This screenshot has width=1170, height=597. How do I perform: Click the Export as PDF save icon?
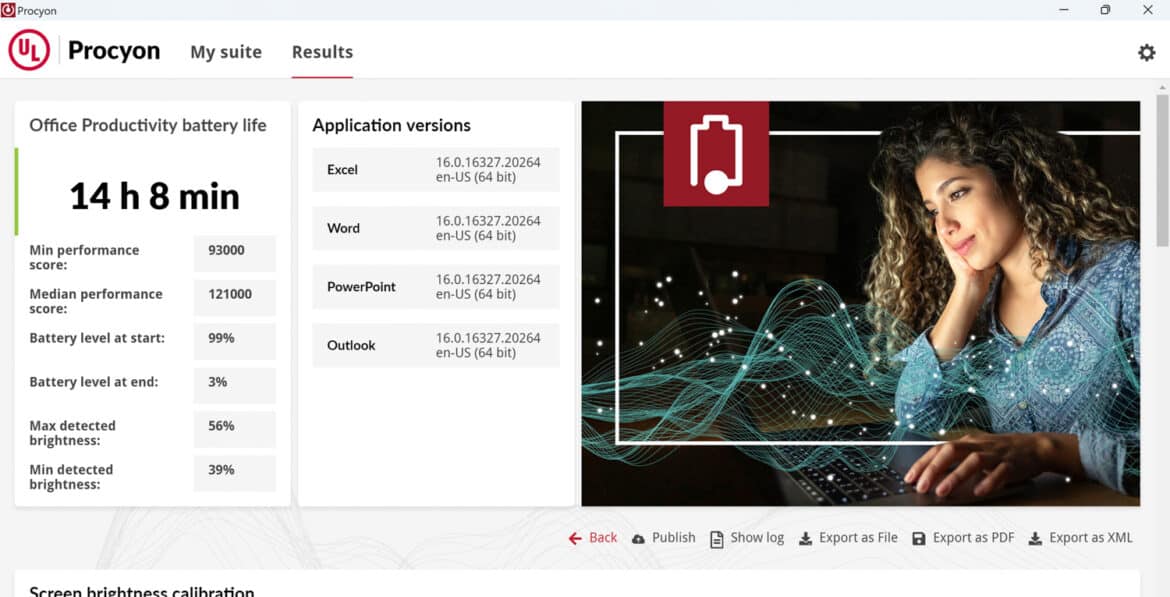(919, 539)
